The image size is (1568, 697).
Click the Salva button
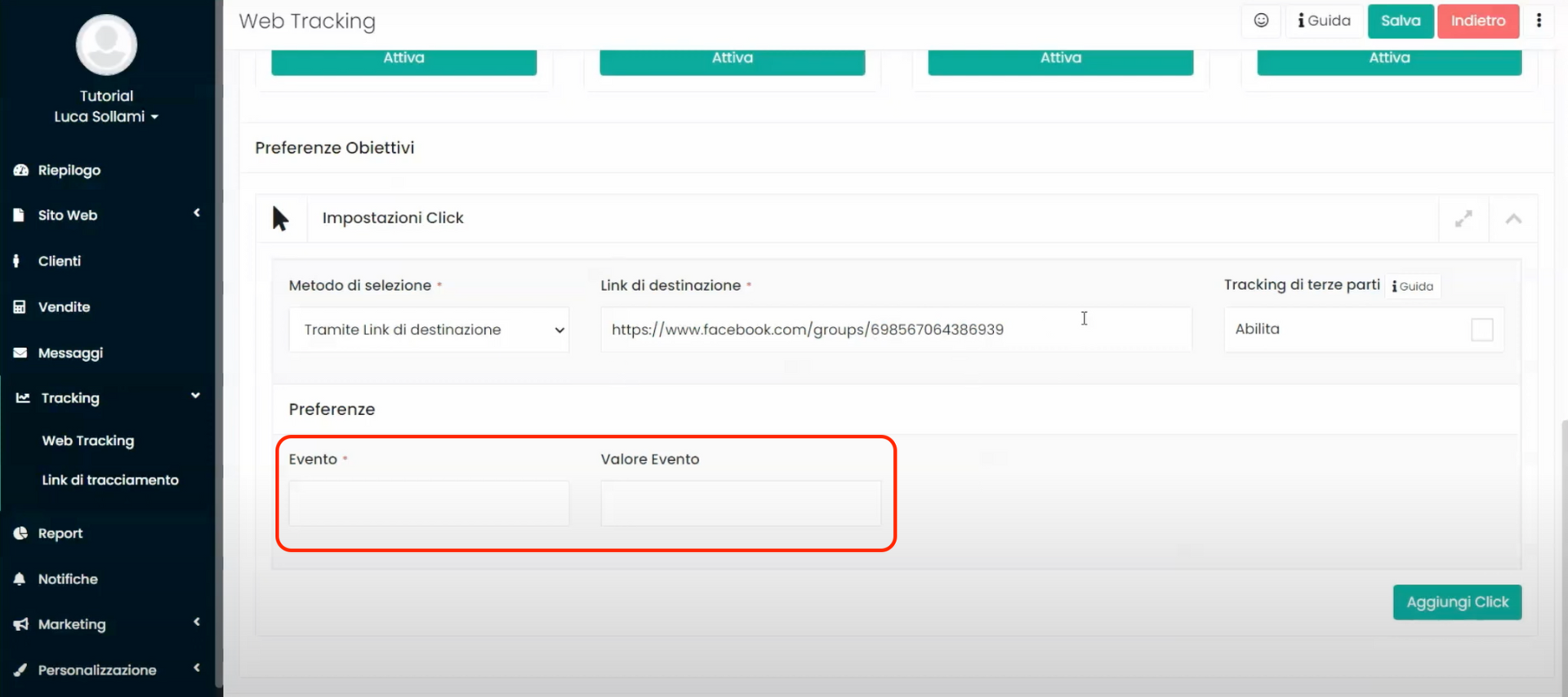tap(1400, 21)
